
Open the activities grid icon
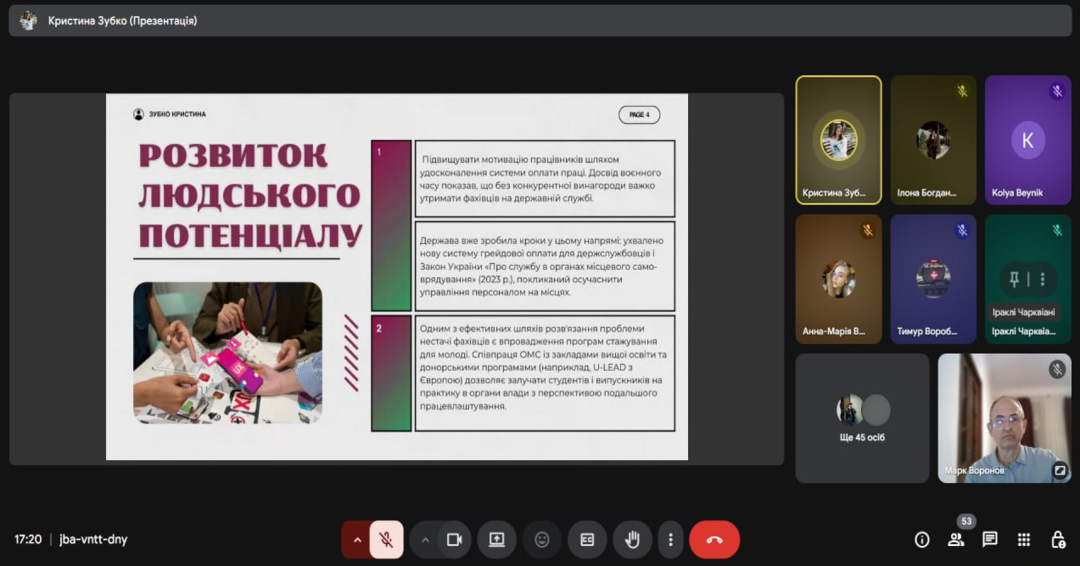tap(1024, 540)
